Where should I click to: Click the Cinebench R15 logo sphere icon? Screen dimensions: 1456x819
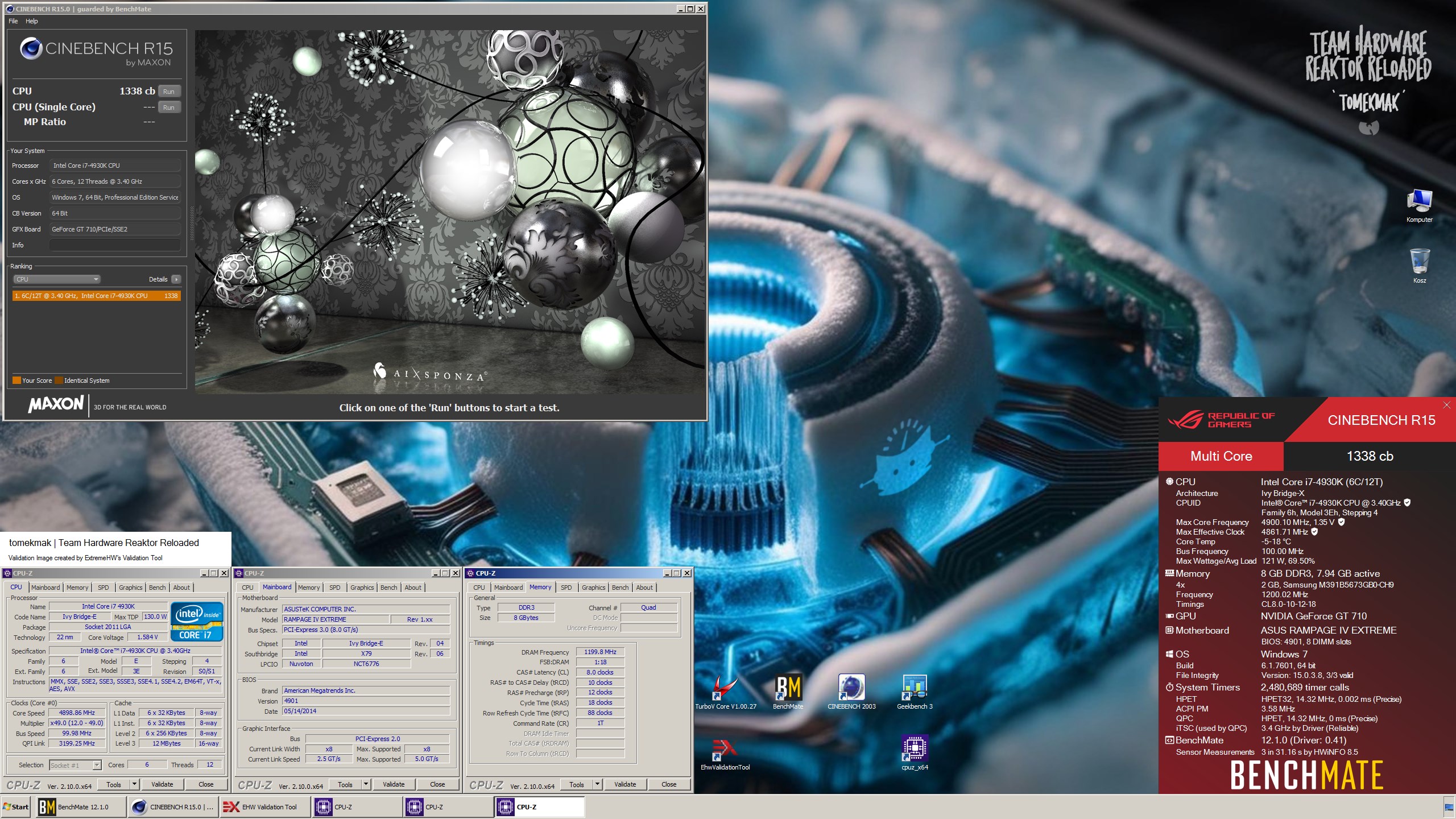[x=31, y=48]
